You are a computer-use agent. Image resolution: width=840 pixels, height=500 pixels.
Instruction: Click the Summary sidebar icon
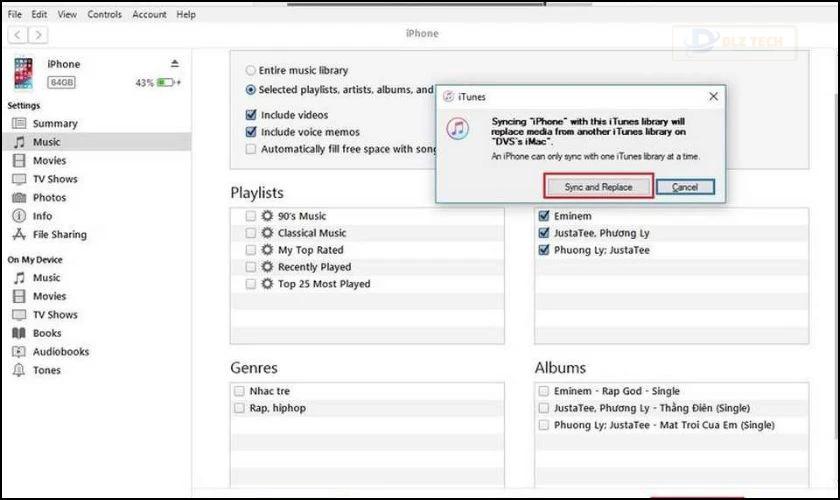point(19,124)
